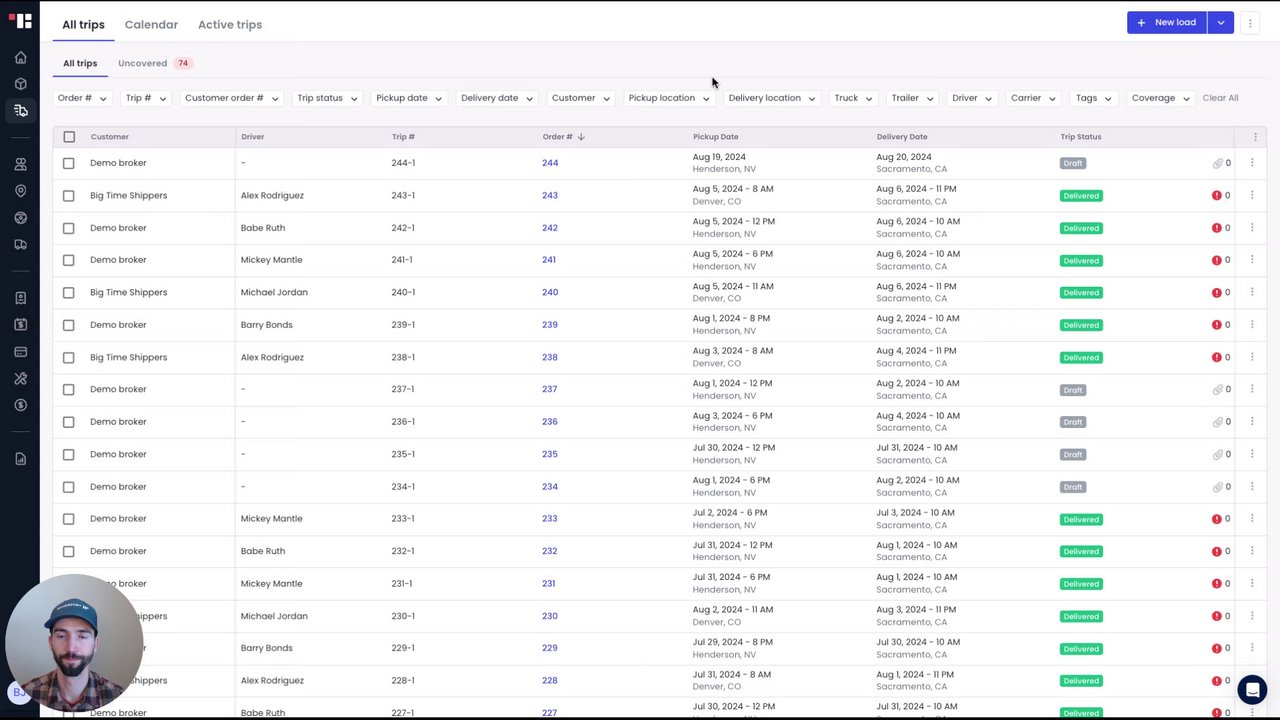Open order link 244
Image resolution: width=1280 pixels, height=720 pixels.
[x=550, y=163]
